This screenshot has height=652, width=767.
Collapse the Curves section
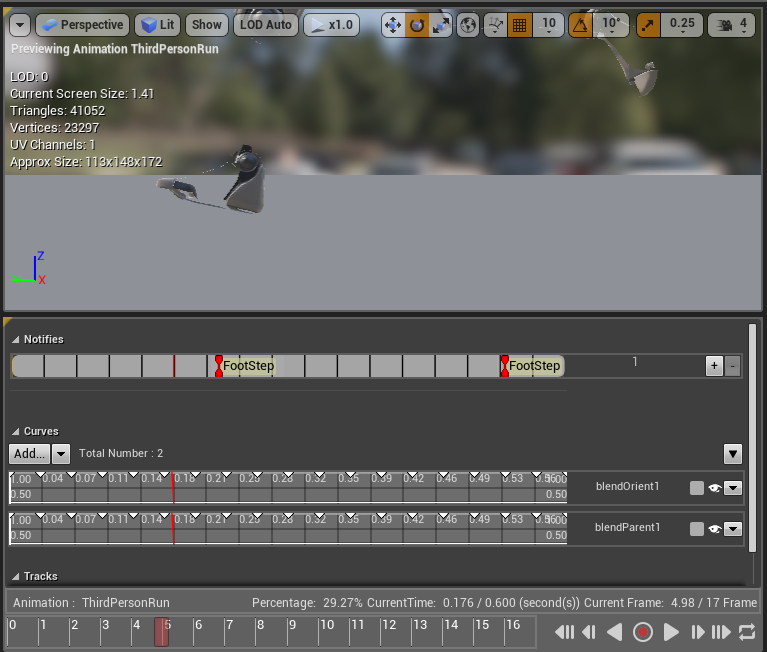click(16, 431)
